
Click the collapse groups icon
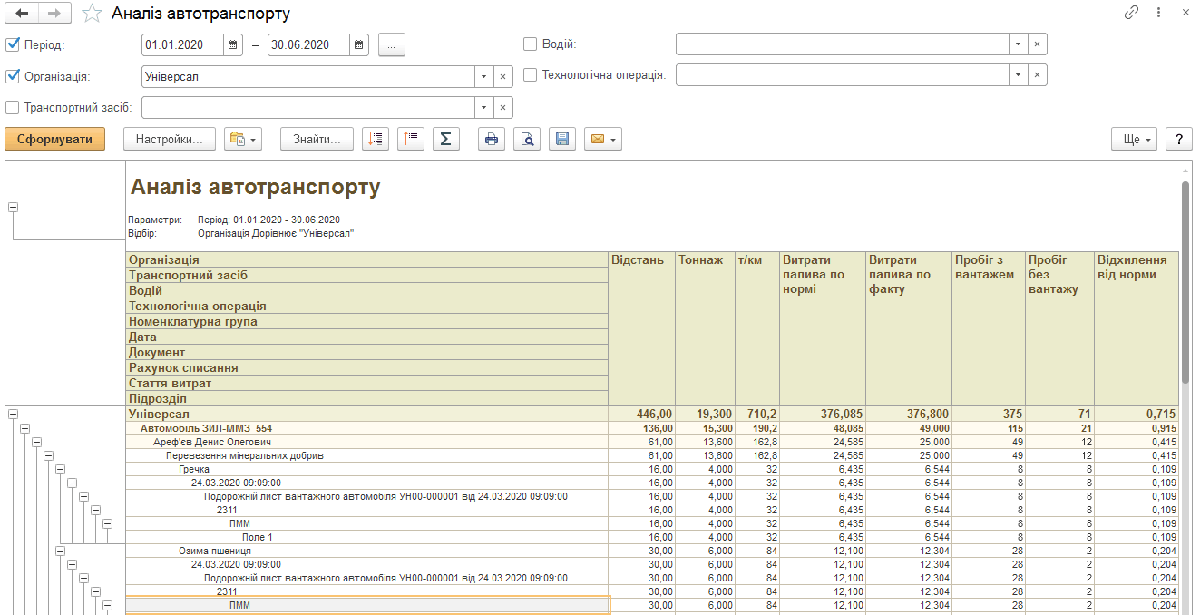tap(411, 140)
